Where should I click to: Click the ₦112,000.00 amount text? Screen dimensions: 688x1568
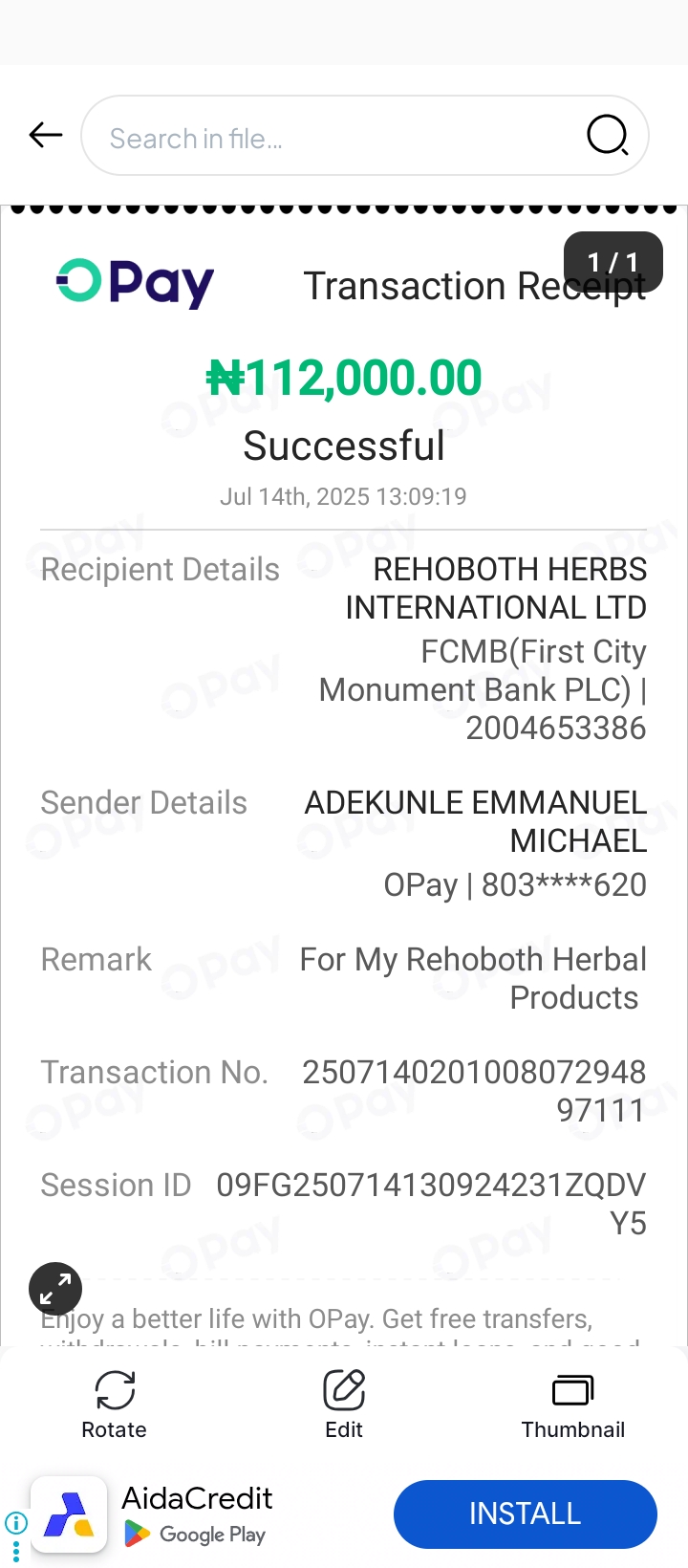344,378
